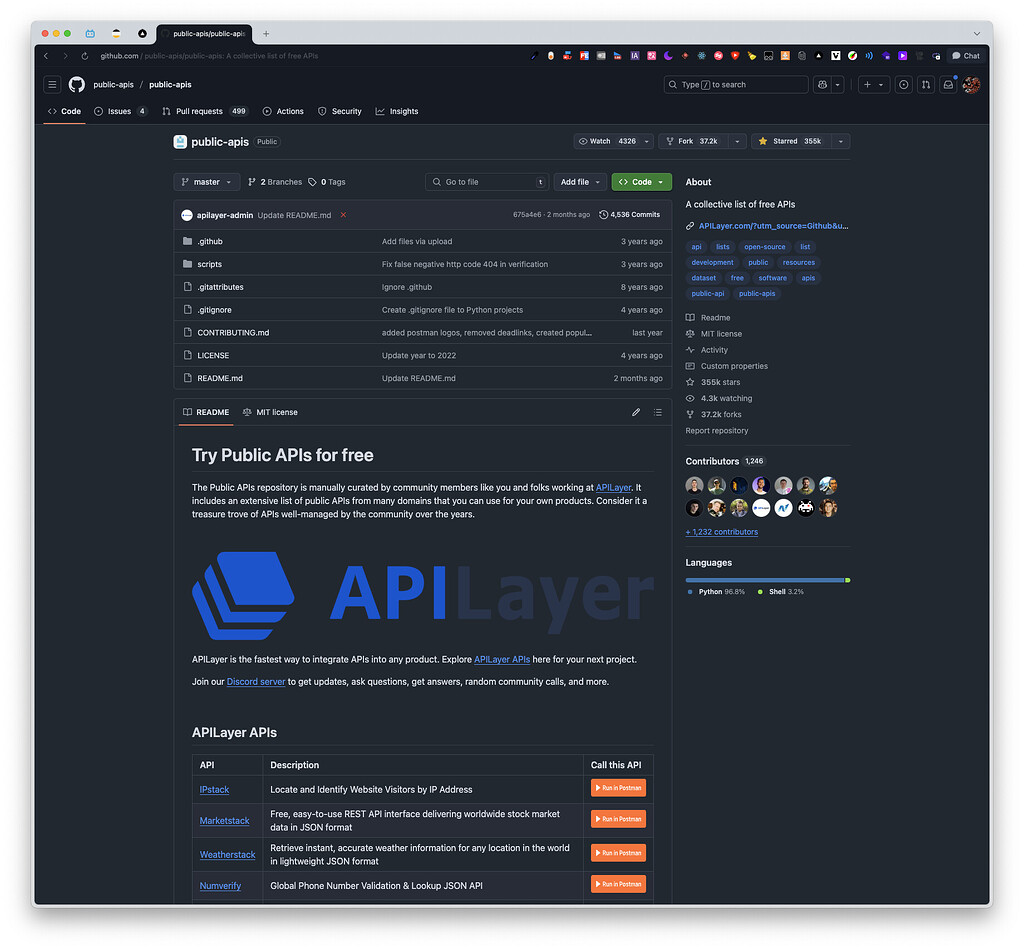1024x949 pixels.
Task: Open the LICENSE file
Action: [x=213, y=356]
